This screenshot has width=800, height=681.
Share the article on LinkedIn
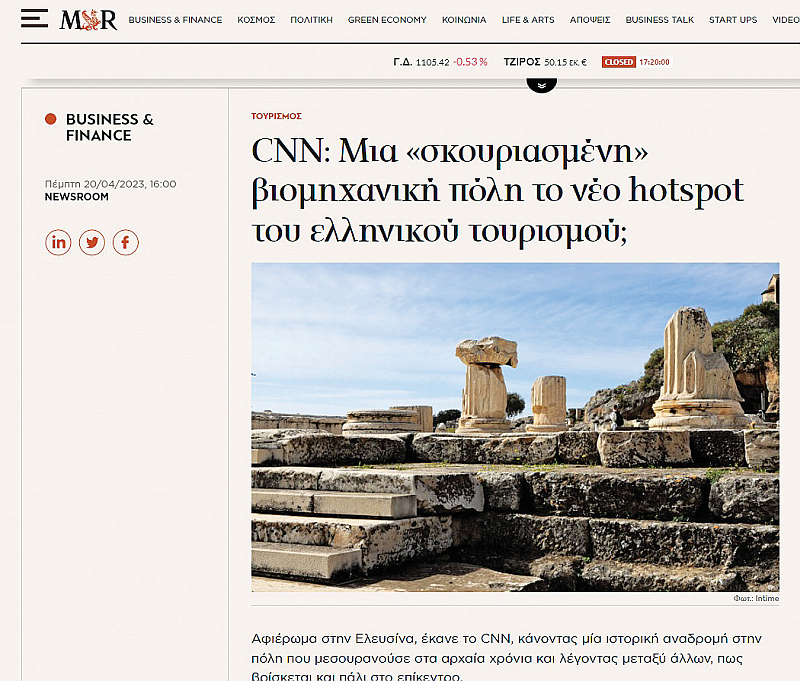pyautogui.click(x=58, y=242)
